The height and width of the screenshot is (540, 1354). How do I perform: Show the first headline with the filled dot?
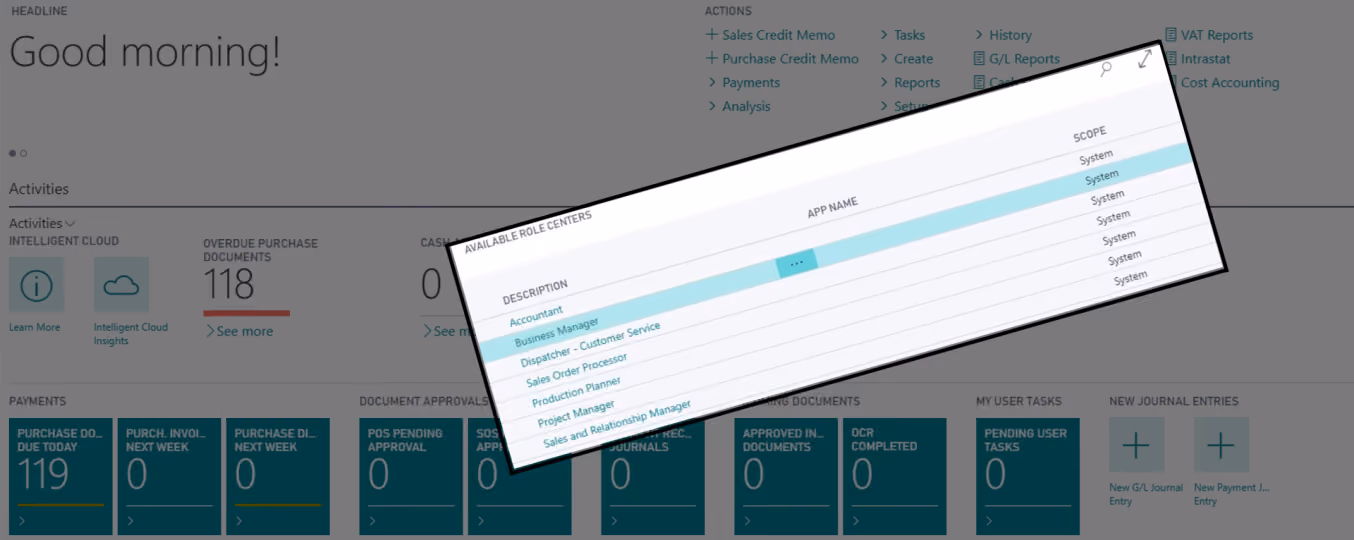tap(13, 154)
